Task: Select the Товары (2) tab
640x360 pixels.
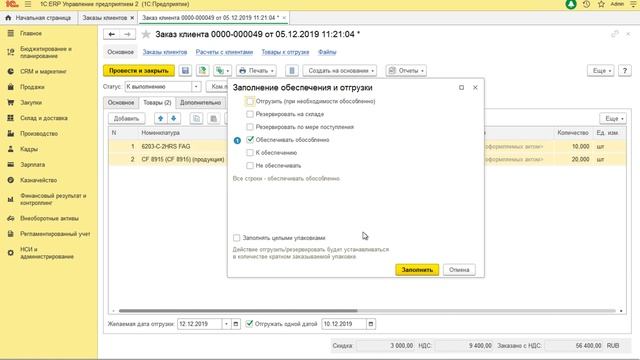Action: pos(157,102)
